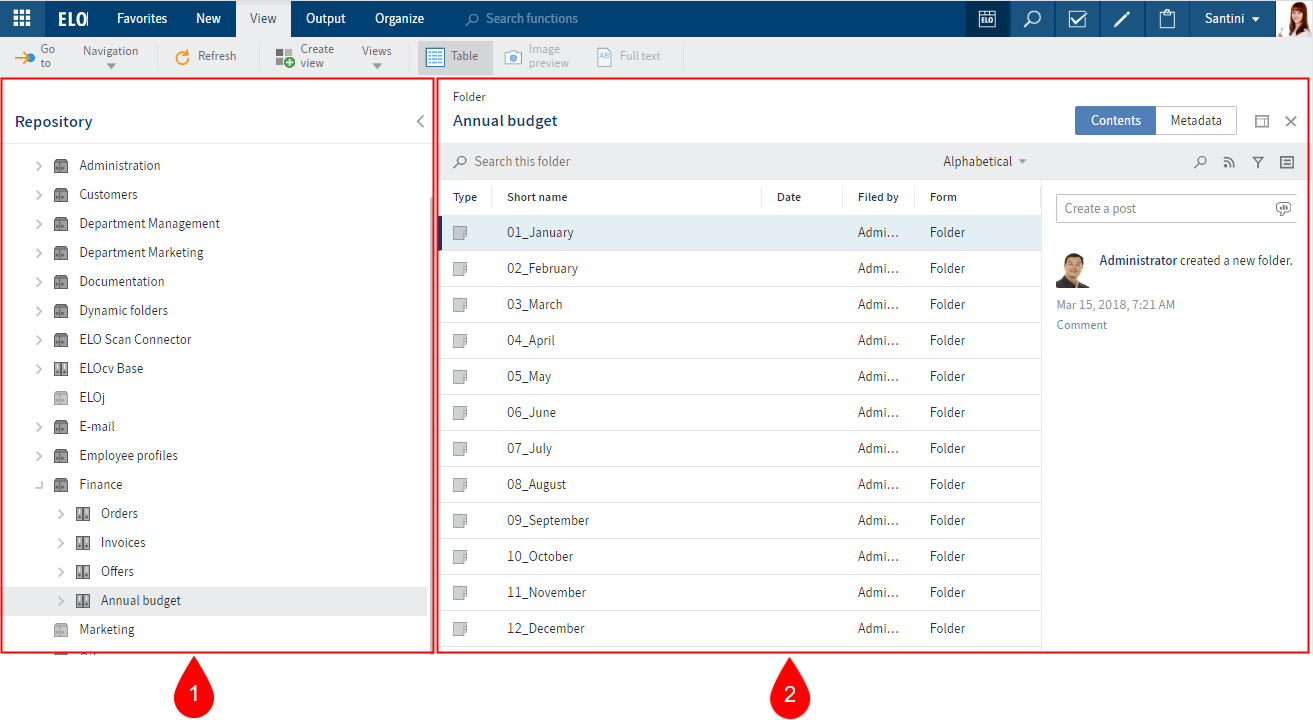Image resolution: width=1313 pixels, height=720 pixels.
Task: Click the Create a post field
Action: coord(1165,208)
